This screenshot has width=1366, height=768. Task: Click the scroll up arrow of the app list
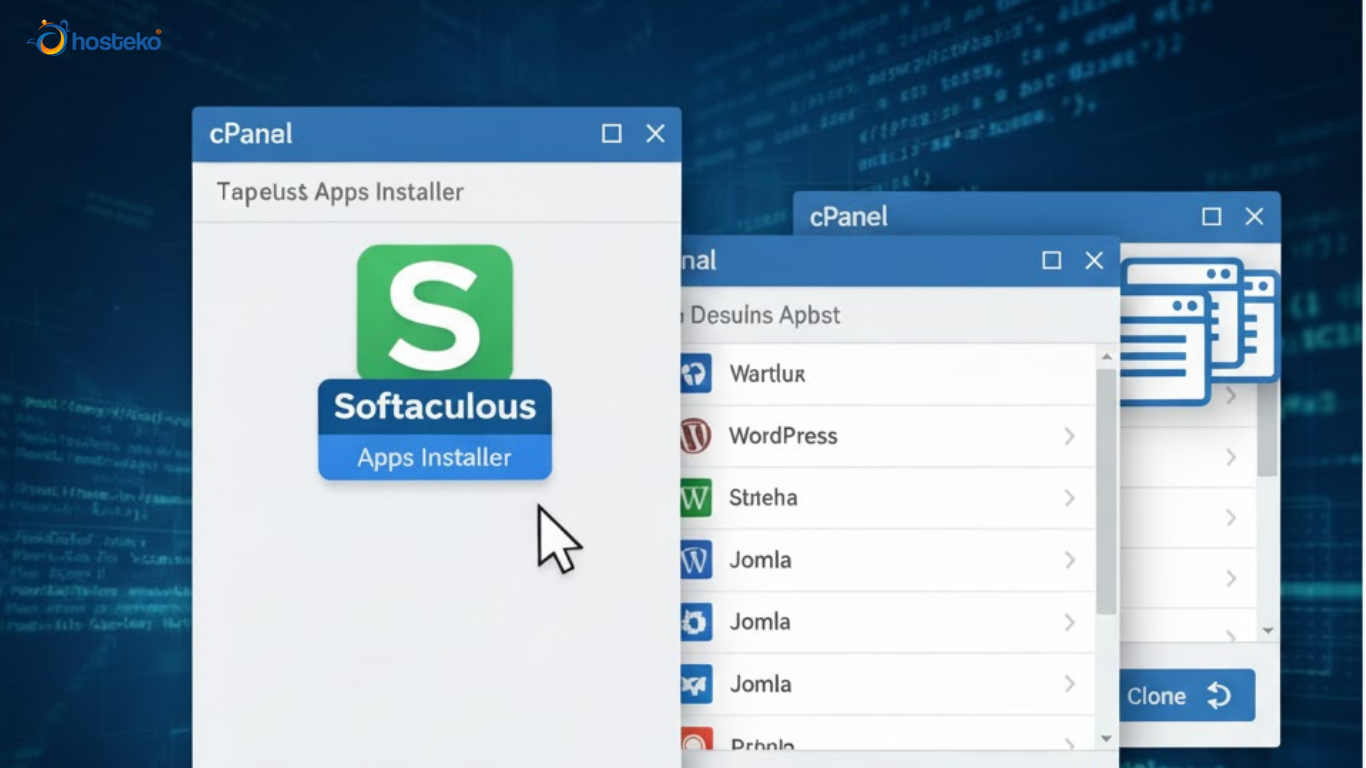coord(1106,357)
